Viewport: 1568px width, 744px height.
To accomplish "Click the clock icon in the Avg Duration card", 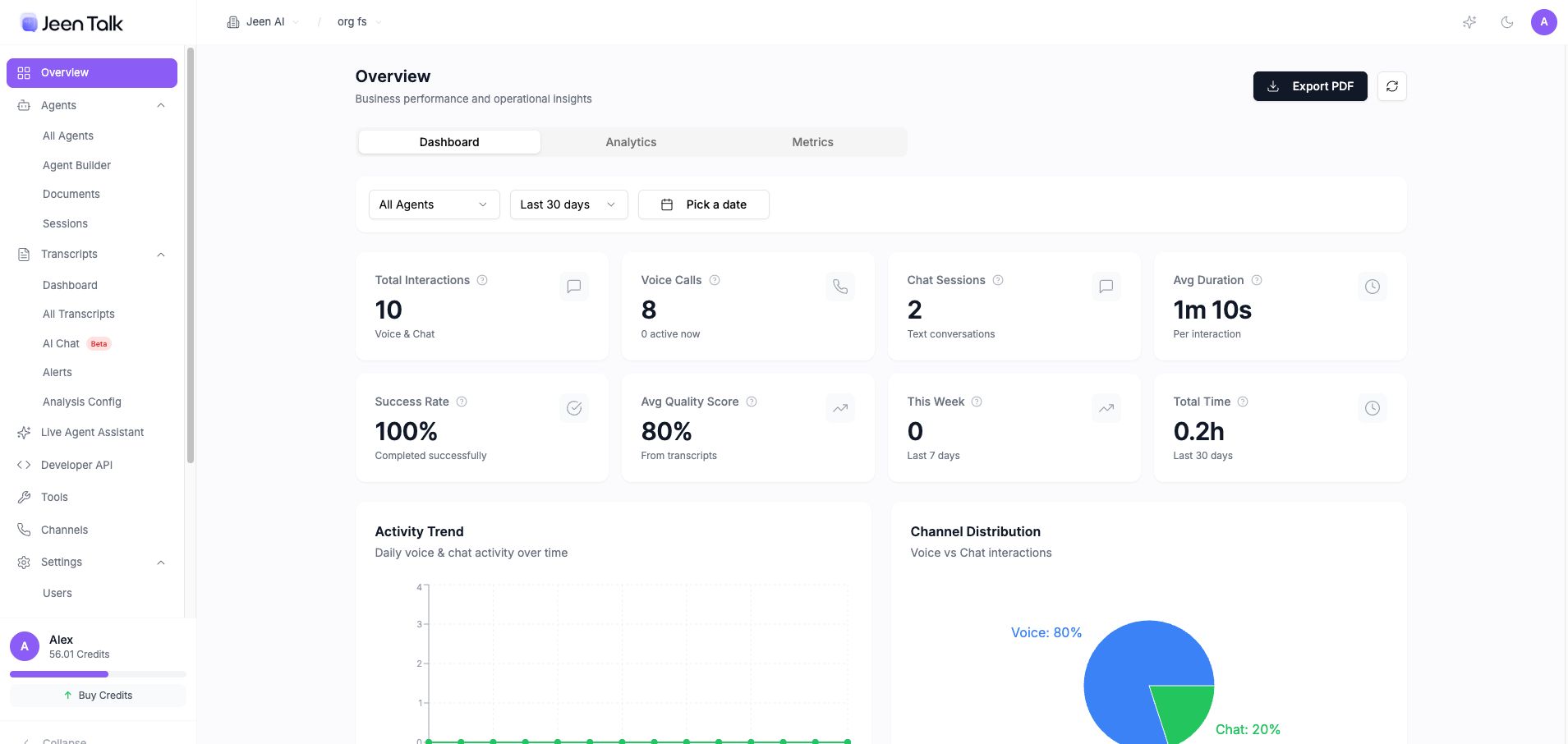I will point(1372,287).
